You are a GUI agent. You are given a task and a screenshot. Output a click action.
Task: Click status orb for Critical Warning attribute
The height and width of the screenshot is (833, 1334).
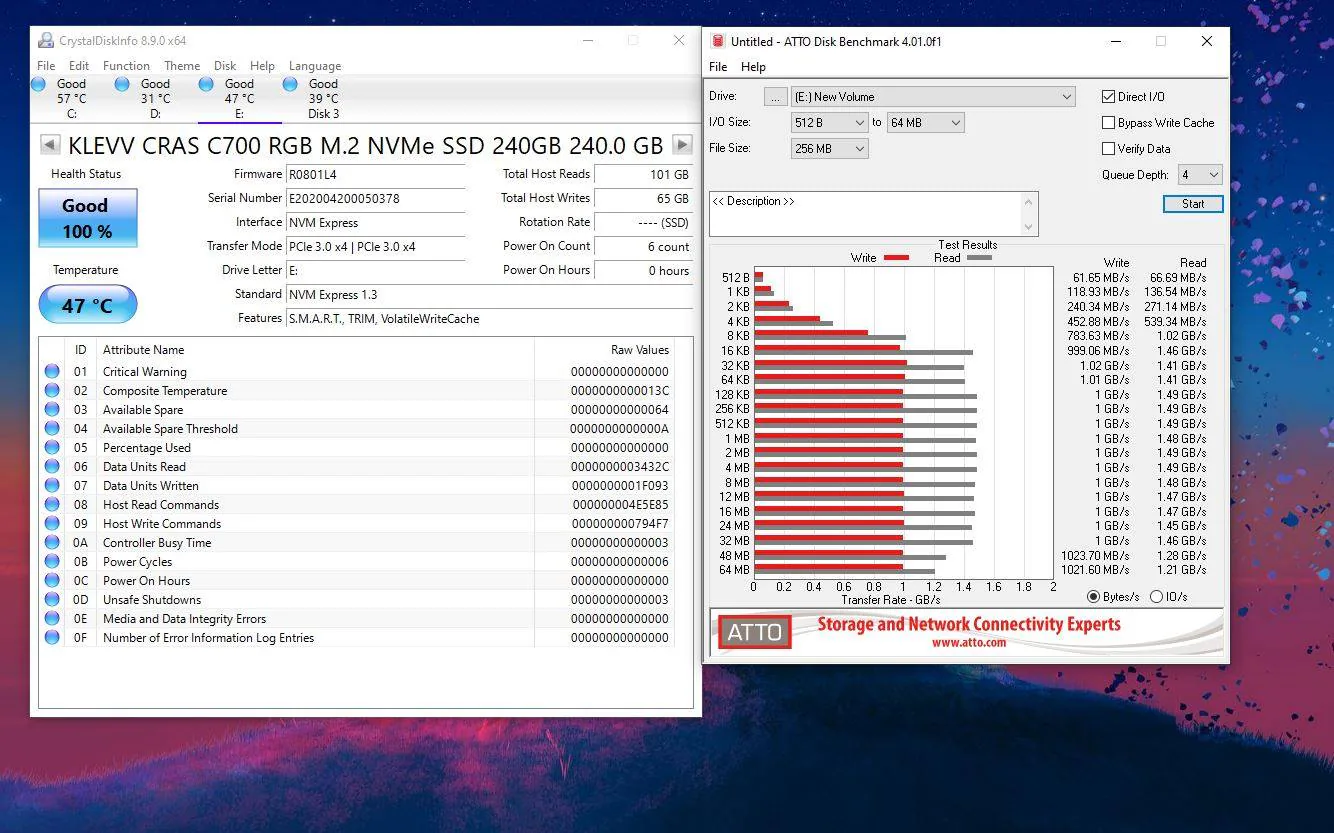tap(52, 372)
